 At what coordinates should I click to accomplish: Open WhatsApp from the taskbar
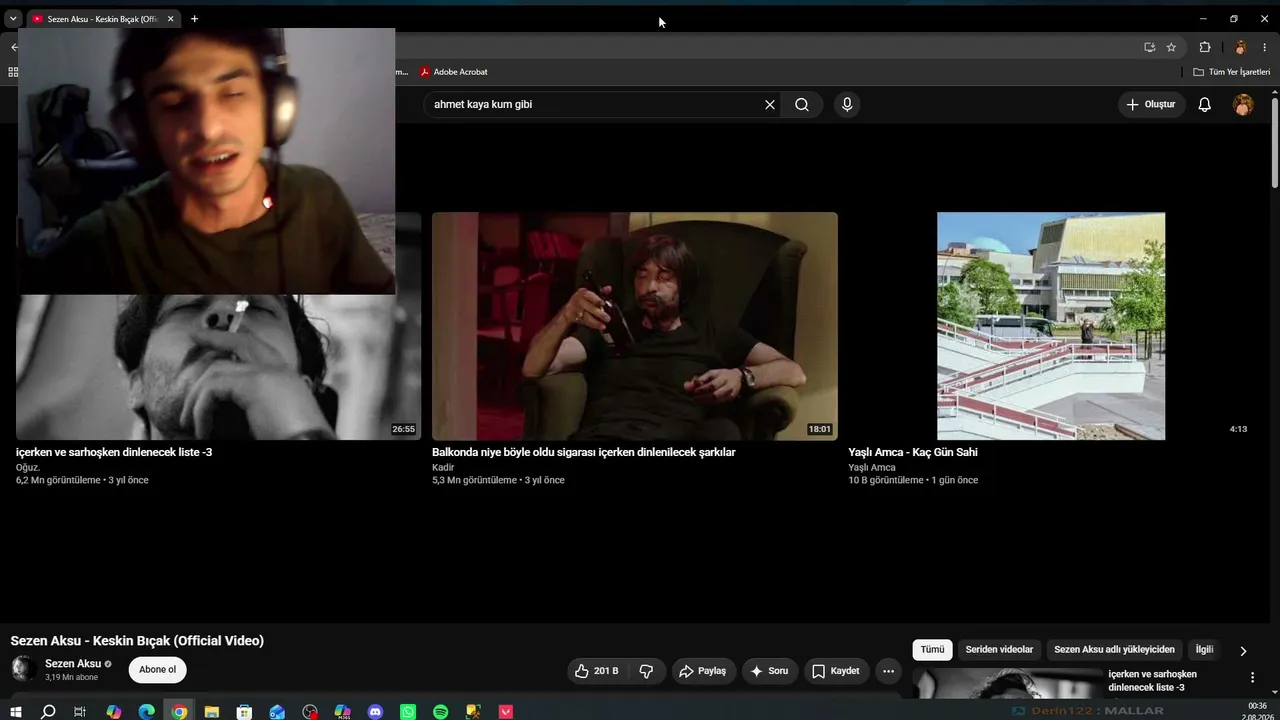coord(408,712)
